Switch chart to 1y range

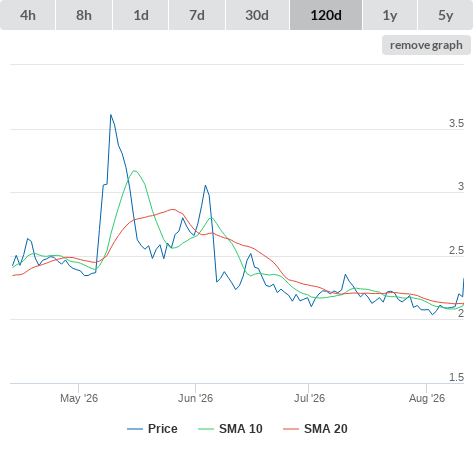390,15
